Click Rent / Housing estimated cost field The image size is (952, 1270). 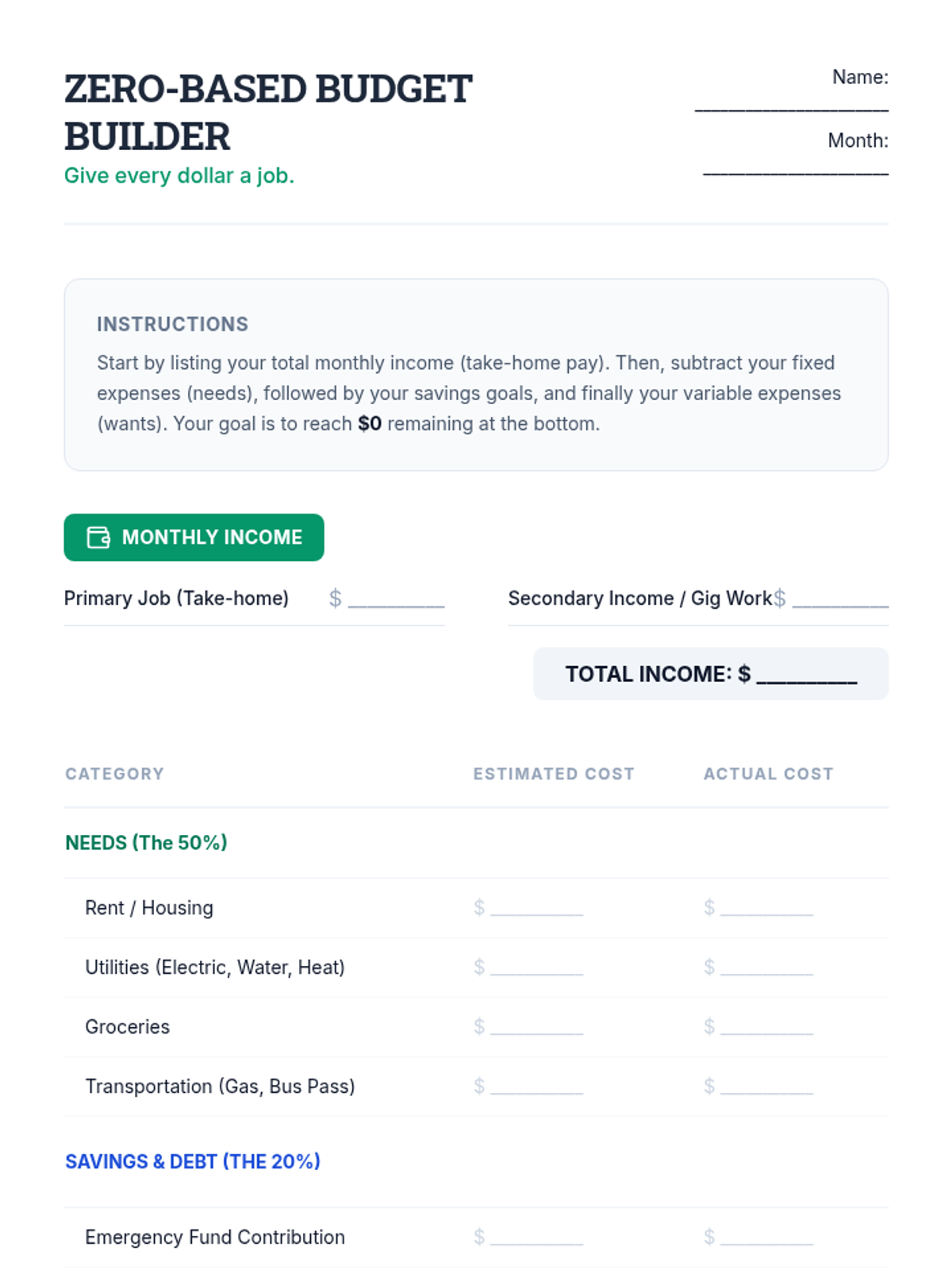536,909
